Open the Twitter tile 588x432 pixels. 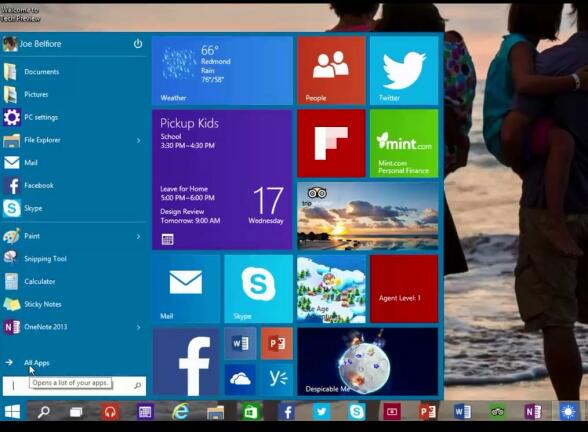click(404, 70)
